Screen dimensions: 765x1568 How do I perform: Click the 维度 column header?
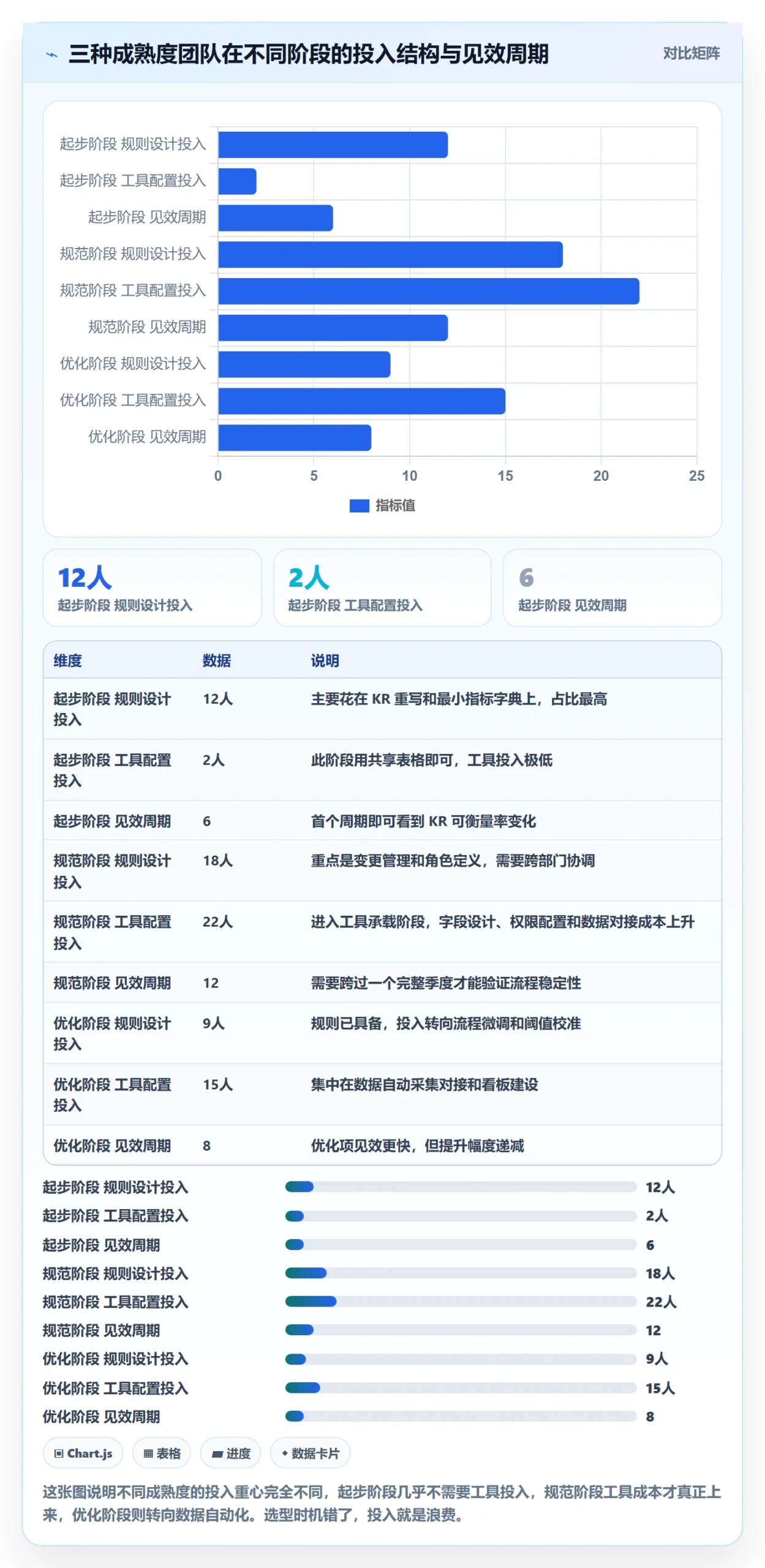coord(68,660)
